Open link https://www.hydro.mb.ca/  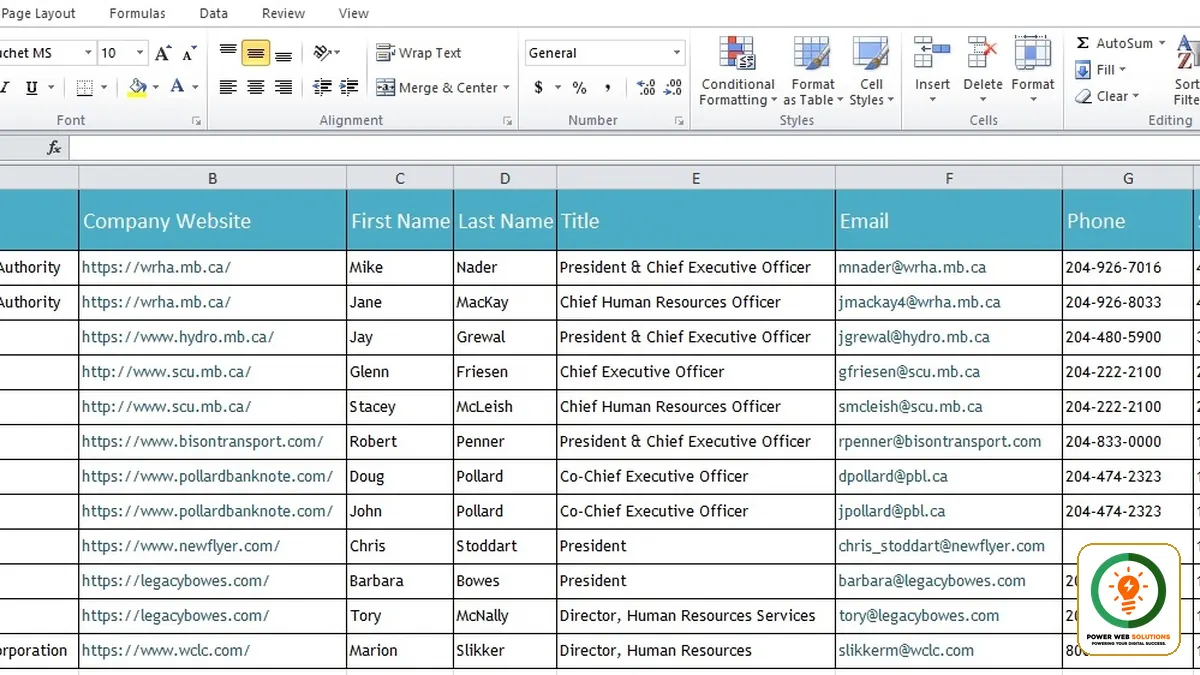178,337
